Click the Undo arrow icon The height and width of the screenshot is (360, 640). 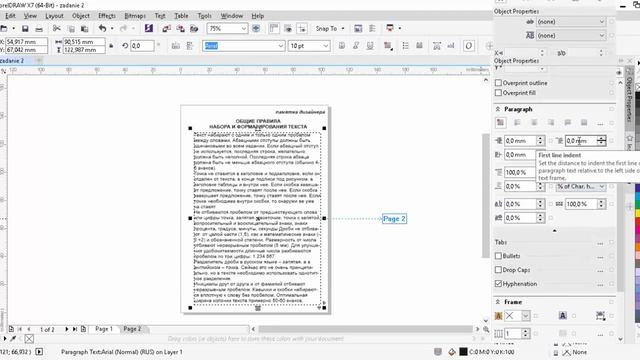click(x=102, y=29)
